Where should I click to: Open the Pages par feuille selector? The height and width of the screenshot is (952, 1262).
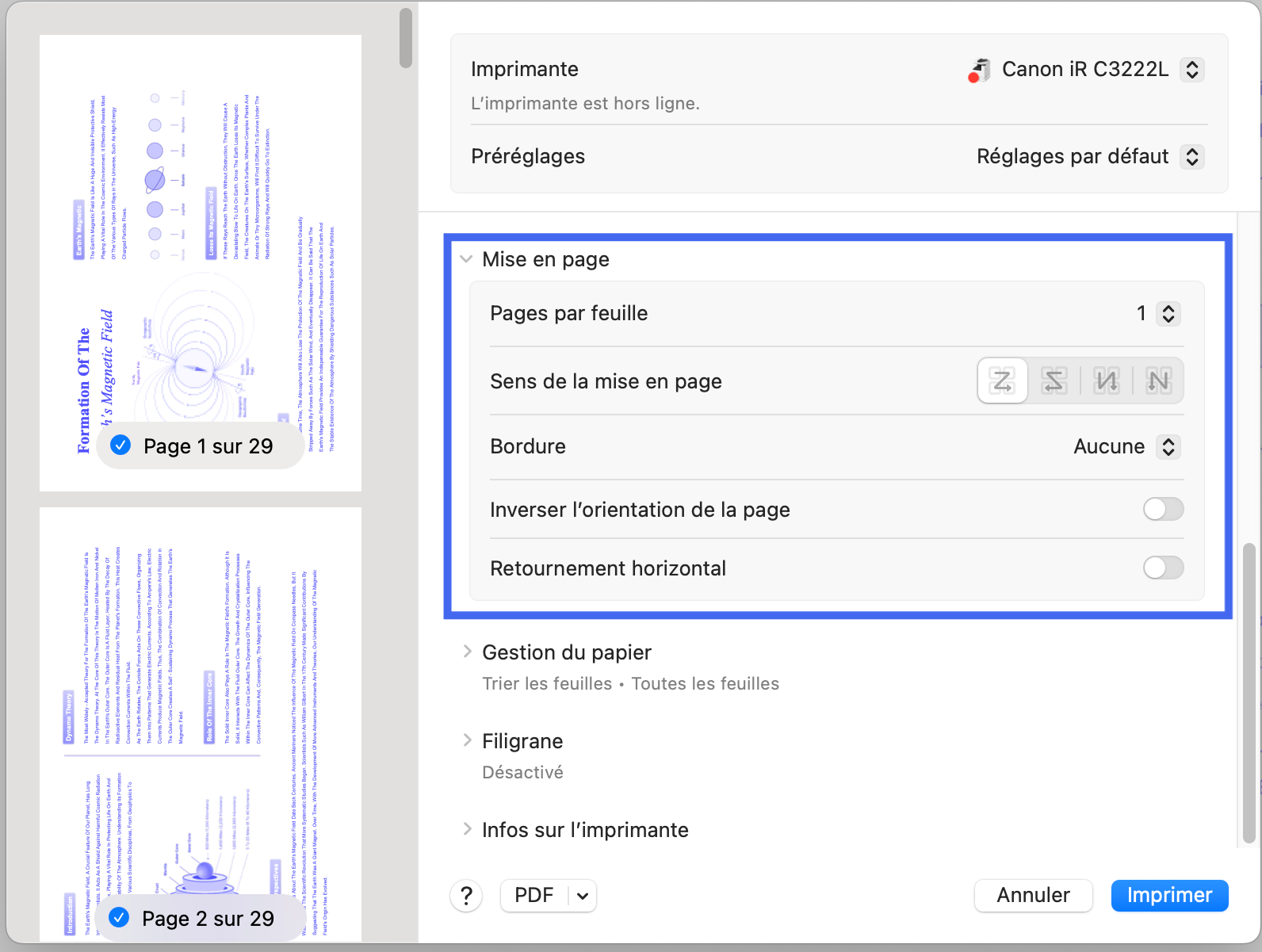[x=1168, y=313]
